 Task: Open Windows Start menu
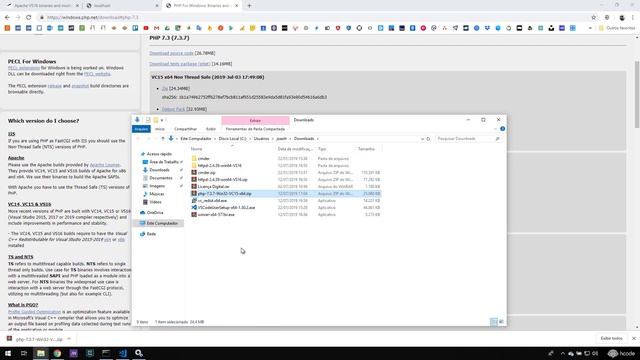(8, 353)
